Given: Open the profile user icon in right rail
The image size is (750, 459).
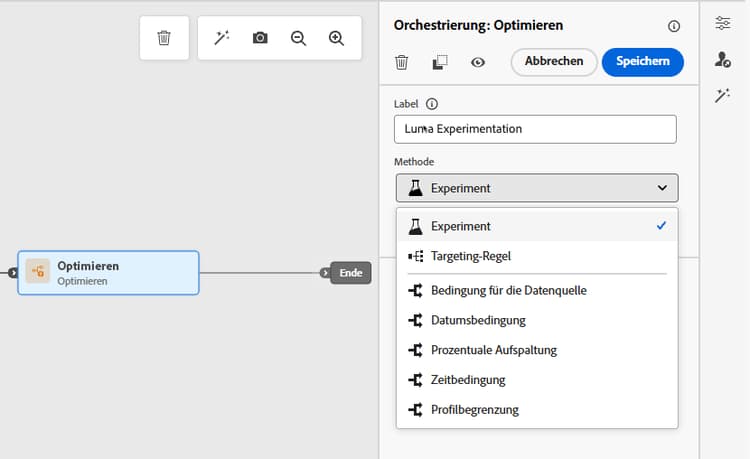Looking at the screenshot, I should [723, 60].
